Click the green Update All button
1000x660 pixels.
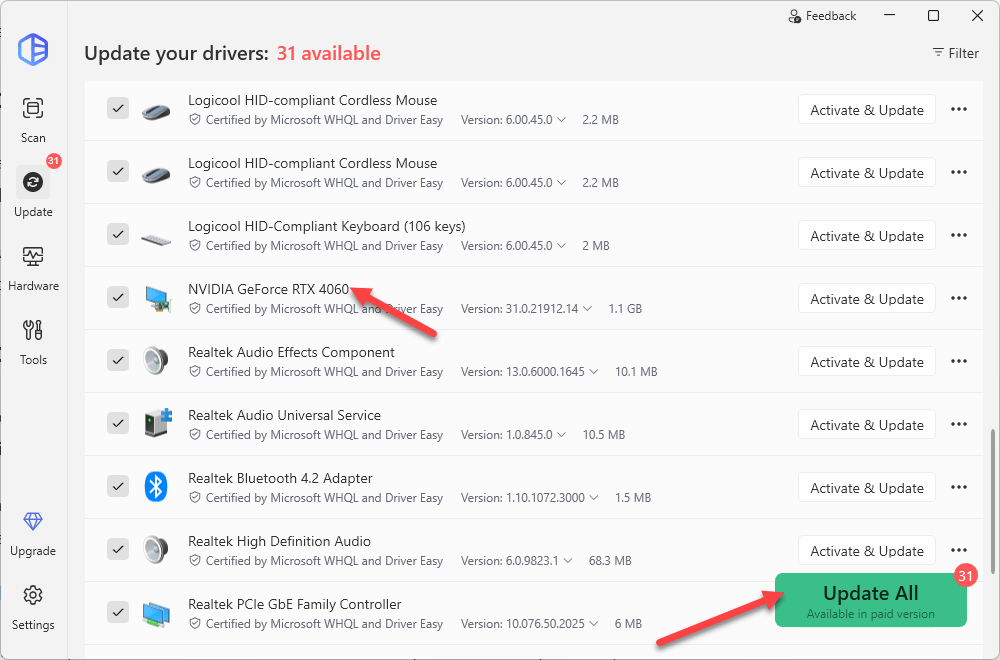[870, 600]
